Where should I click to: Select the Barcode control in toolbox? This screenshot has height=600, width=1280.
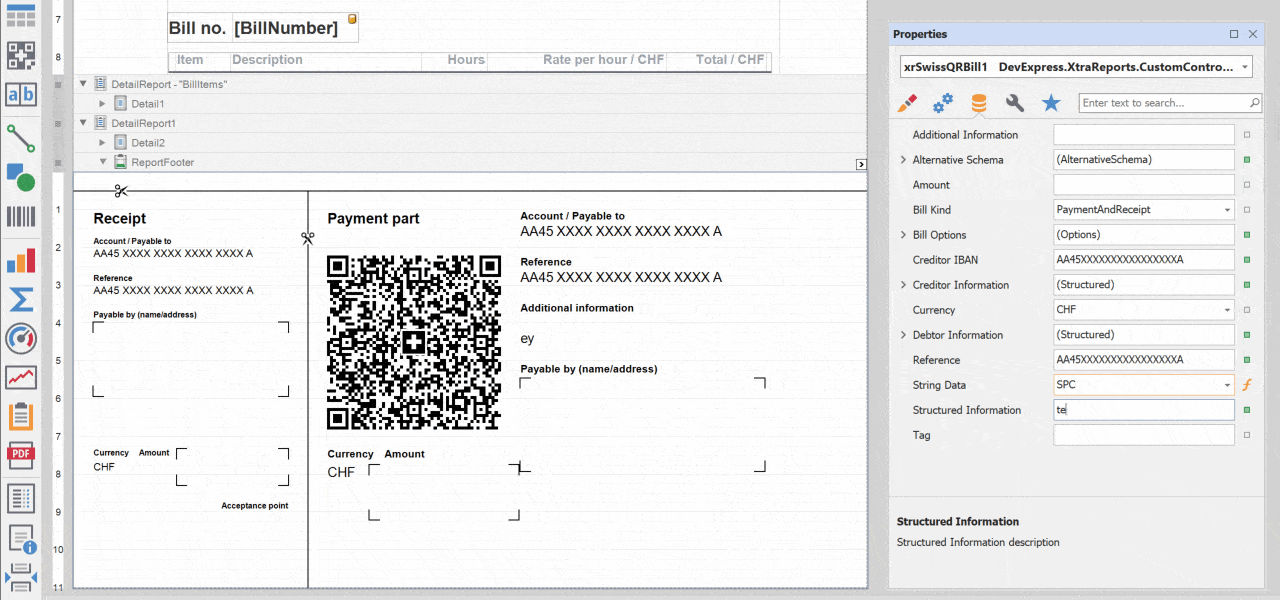pos(21,217)
